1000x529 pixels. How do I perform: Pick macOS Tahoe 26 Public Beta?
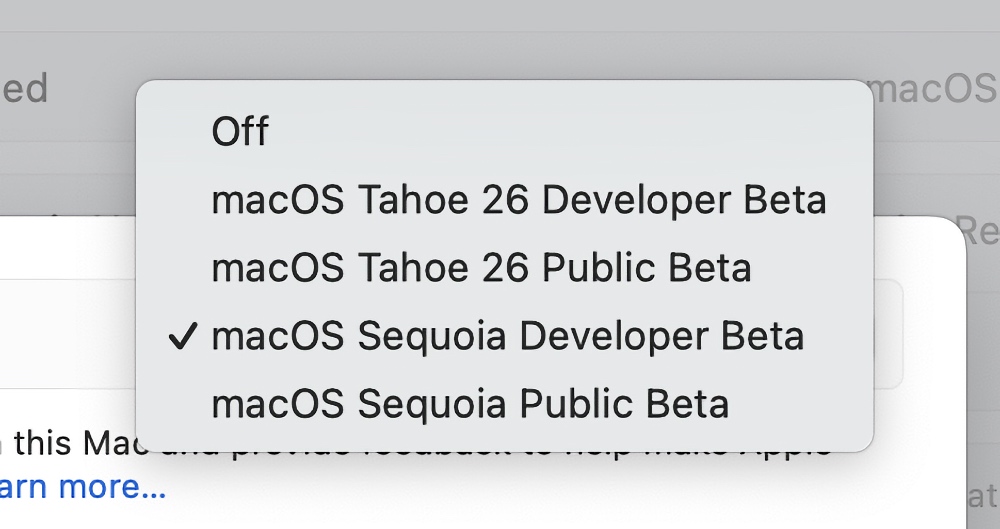point(481,268)
